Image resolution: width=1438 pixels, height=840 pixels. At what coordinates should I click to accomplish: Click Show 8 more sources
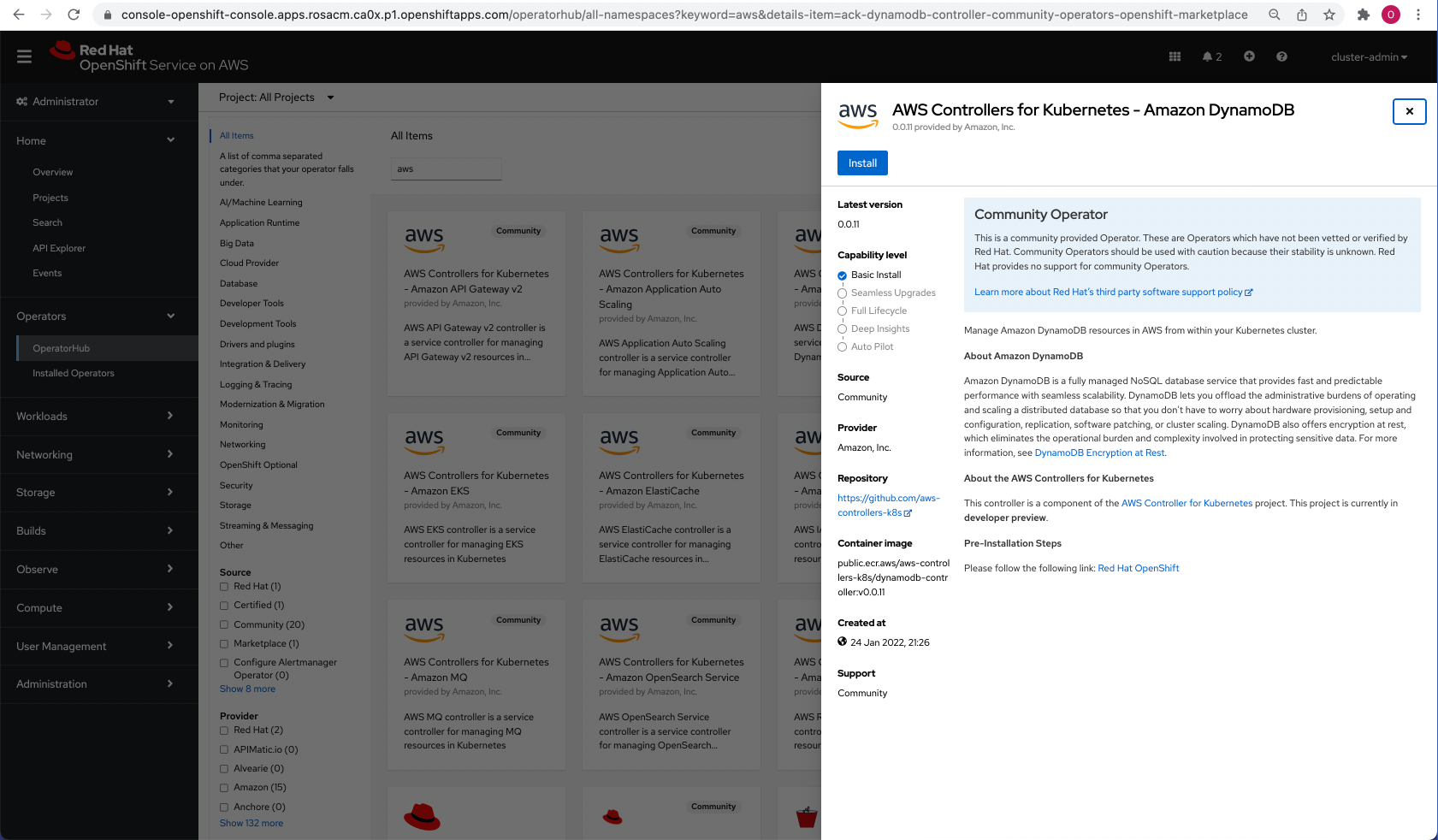(x=247, y=689)
